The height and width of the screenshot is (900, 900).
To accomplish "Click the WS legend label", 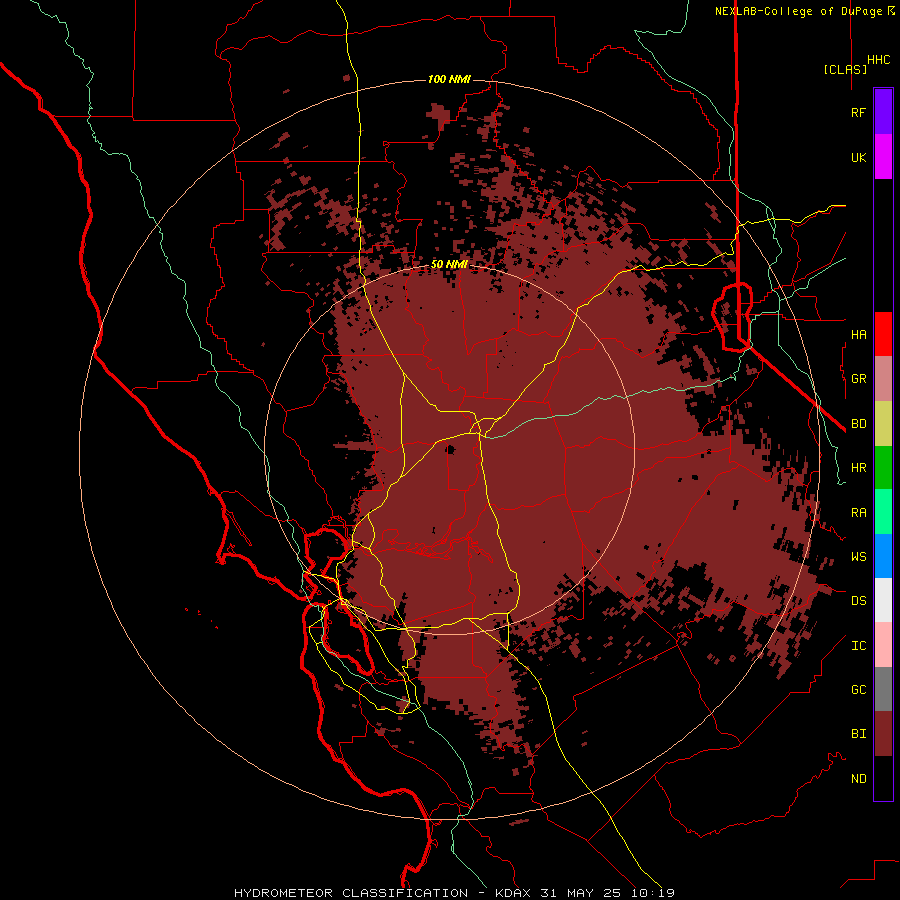I will (x=858, y=556).
